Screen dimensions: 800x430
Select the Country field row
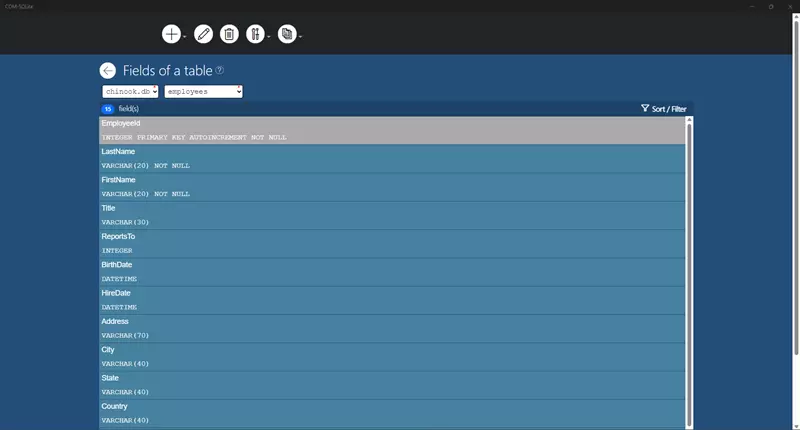[x=392, y=413]
